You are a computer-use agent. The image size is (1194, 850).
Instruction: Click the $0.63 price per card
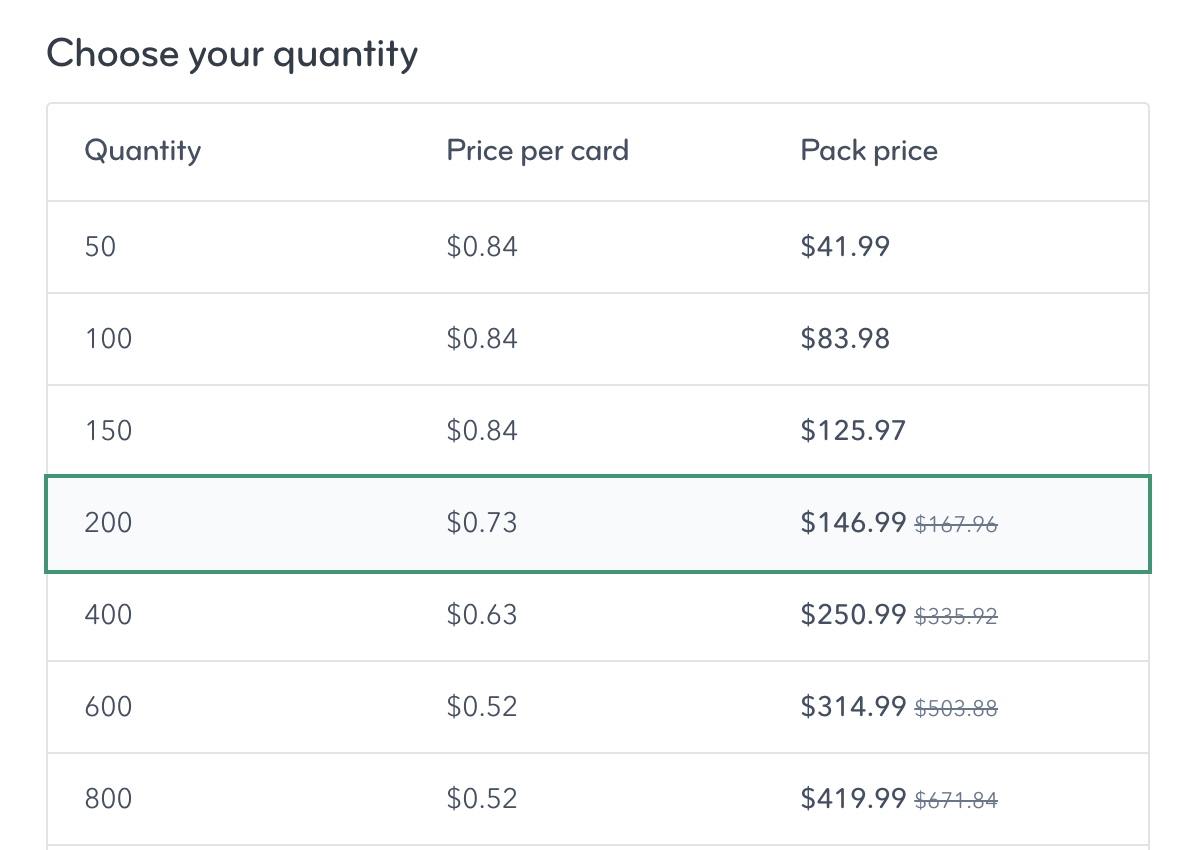[482, 615]
